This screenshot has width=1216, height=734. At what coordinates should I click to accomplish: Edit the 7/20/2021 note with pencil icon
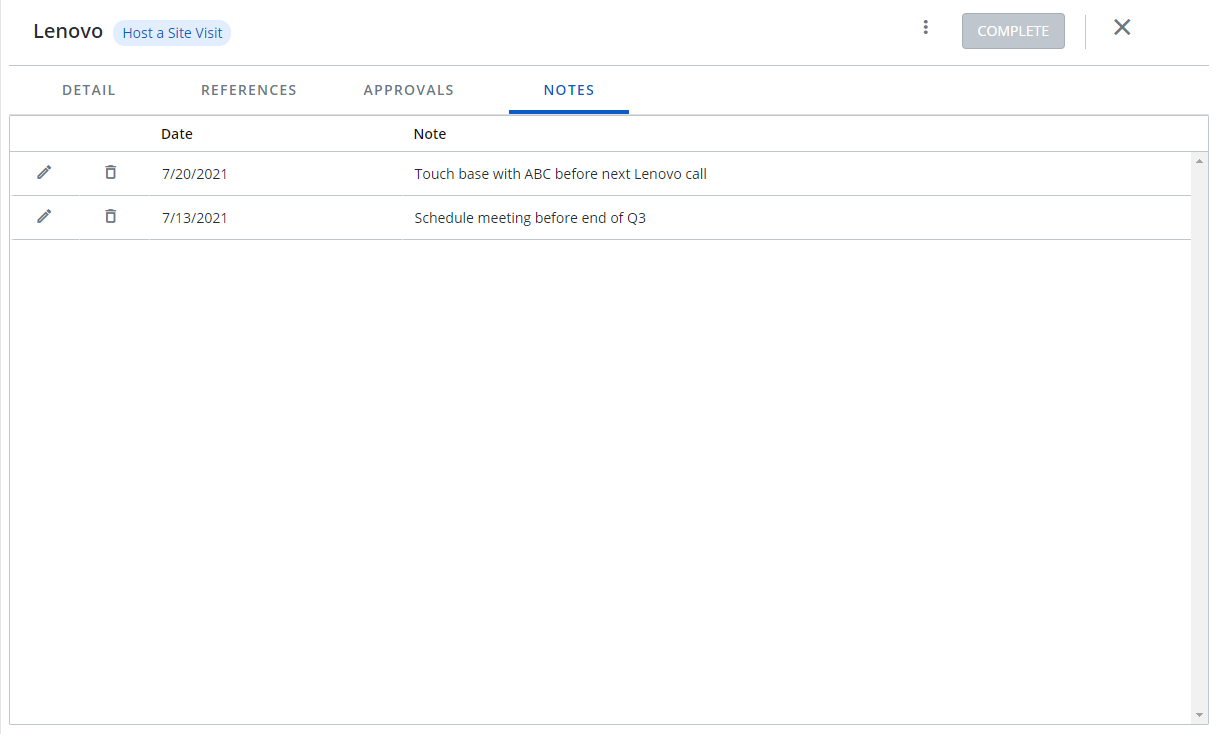click(44, 172)
